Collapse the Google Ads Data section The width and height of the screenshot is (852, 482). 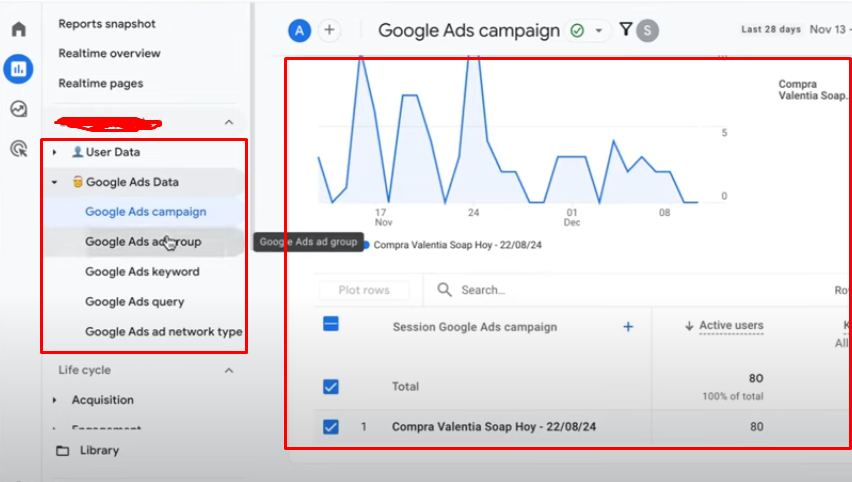pos(54,183)
